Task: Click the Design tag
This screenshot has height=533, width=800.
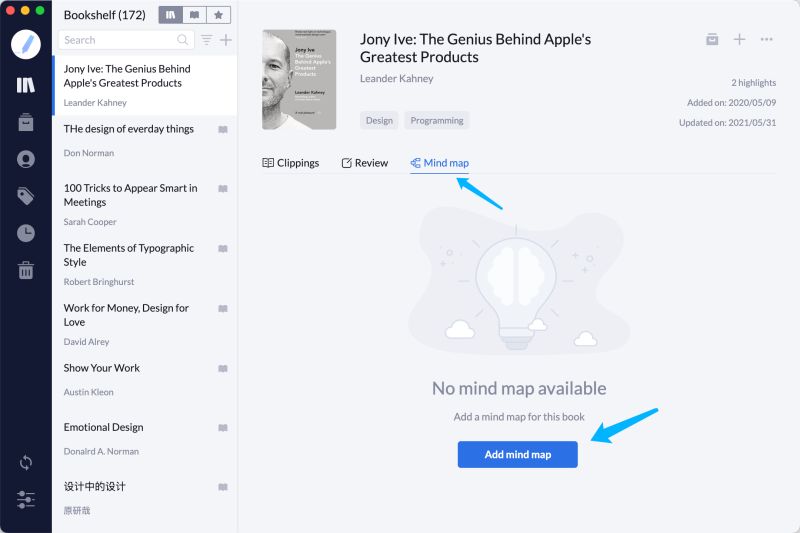Action: [379, 120]
